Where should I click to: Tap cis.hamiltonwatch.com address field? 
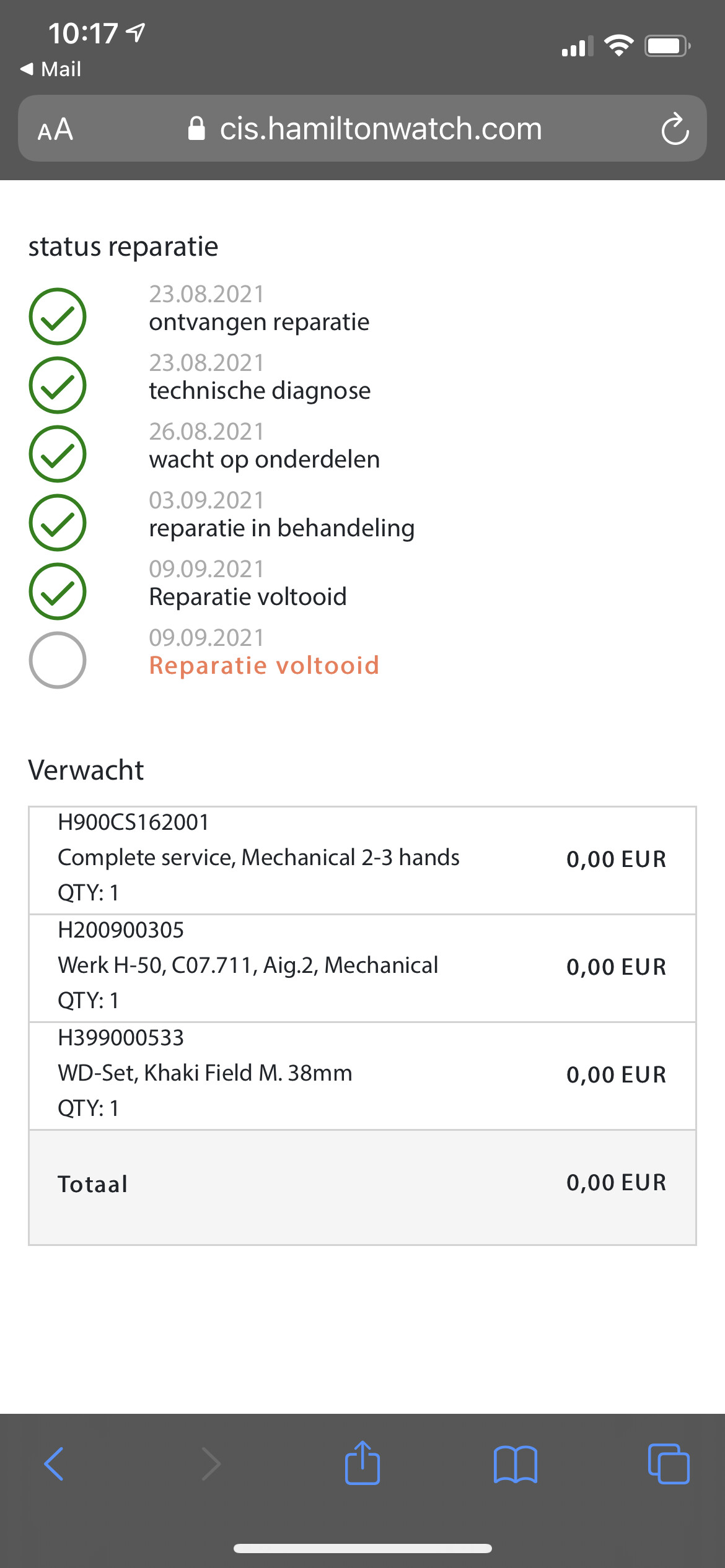point(380,129)
